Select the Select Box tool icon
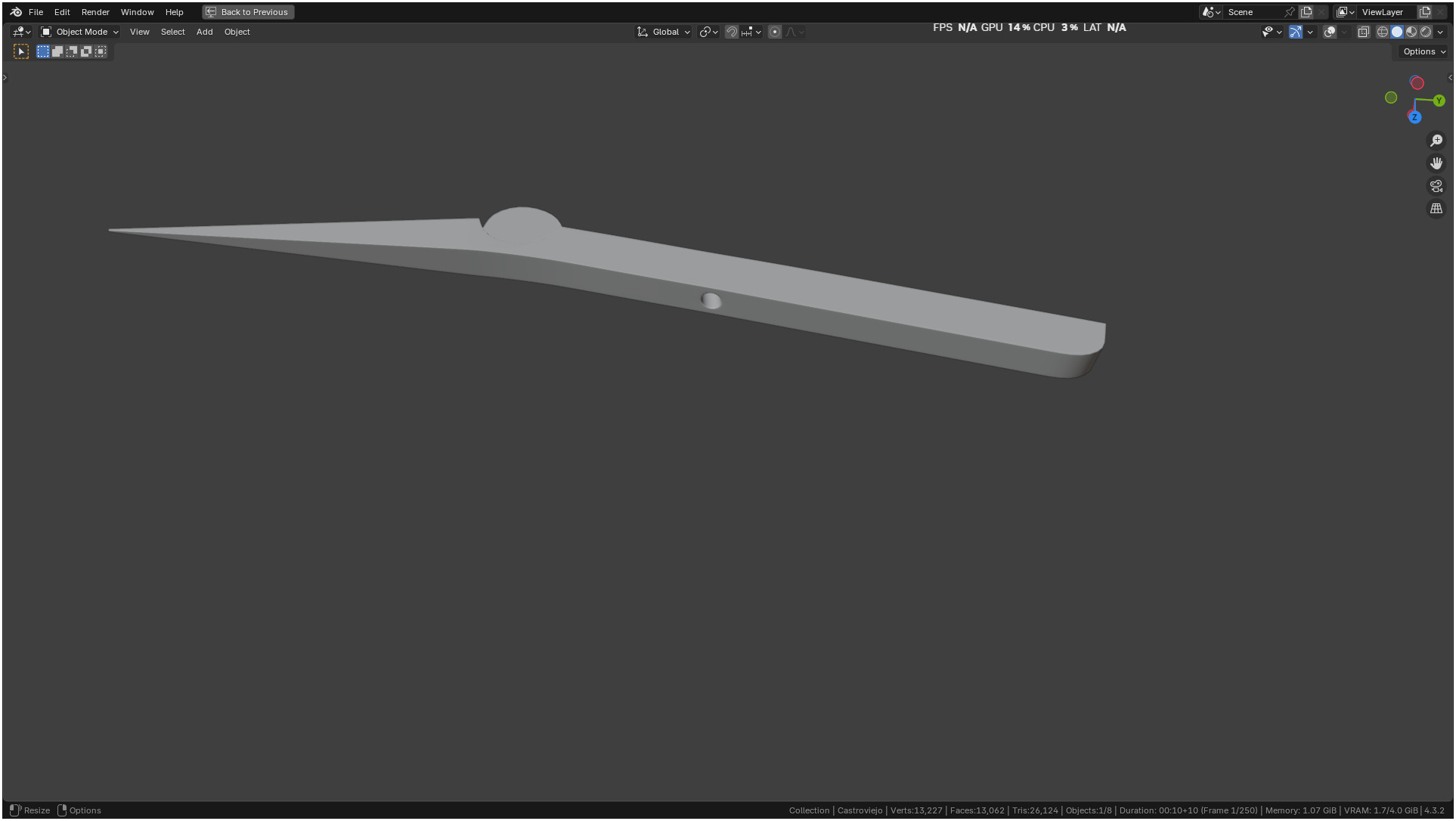Viewport: 1456px width, 821px height. coord(21,51)
